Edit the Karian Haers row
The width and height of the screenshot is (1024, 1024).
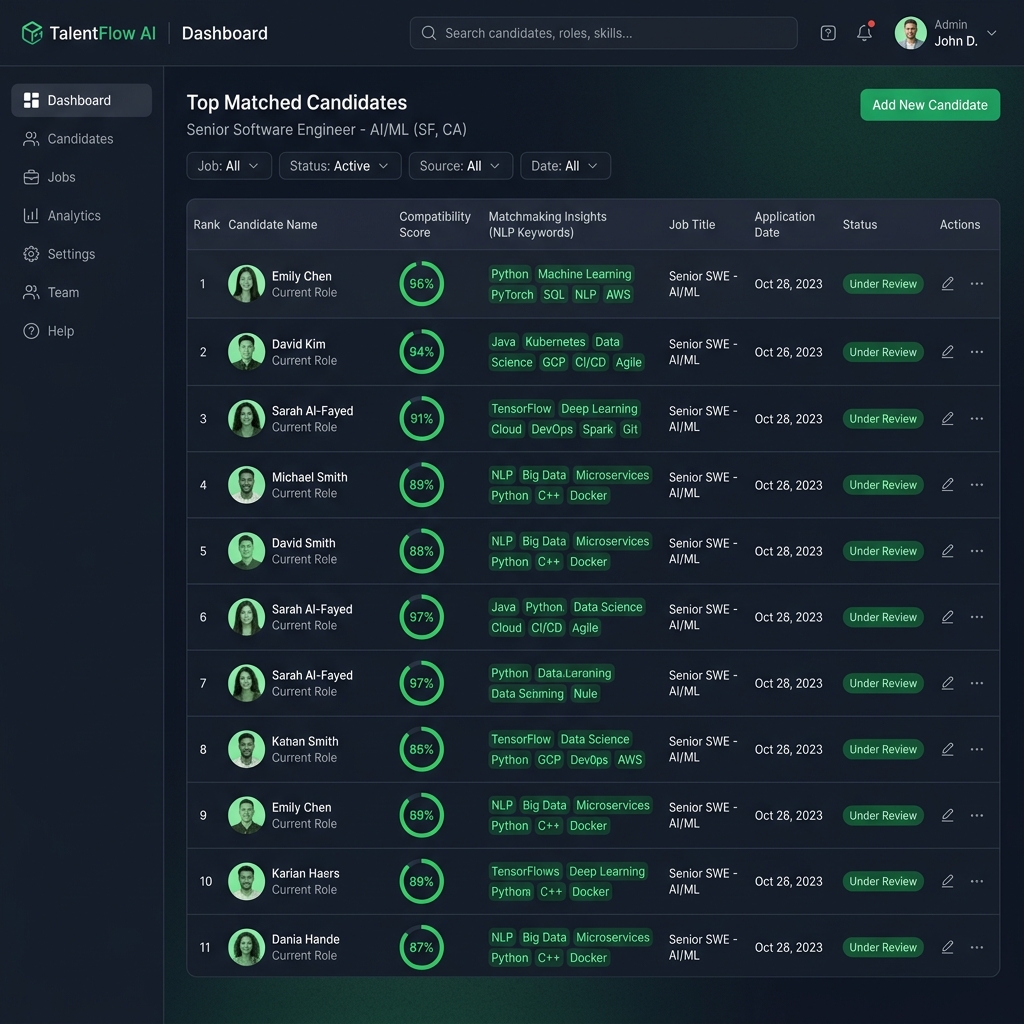pyautogui.click(x=948, y=881)
